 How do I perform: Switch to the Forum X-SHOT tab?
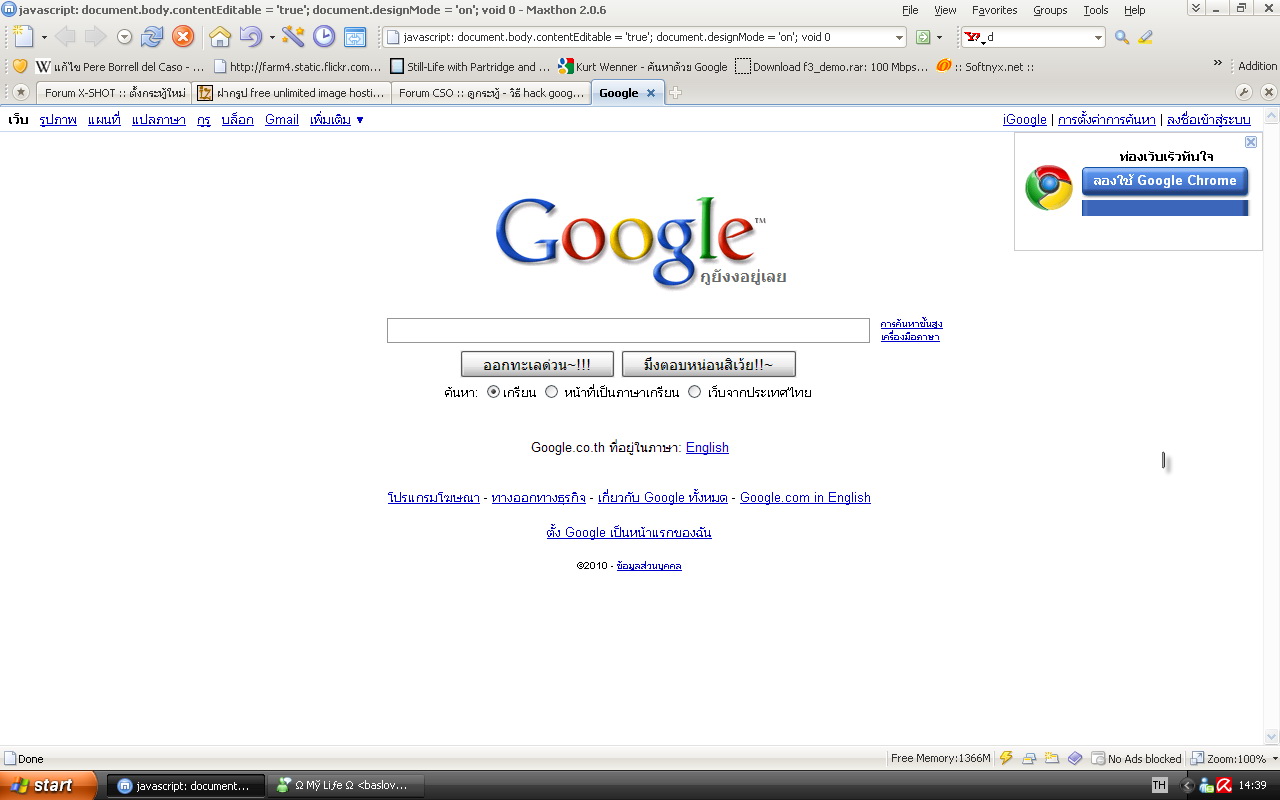coord(112,93)
